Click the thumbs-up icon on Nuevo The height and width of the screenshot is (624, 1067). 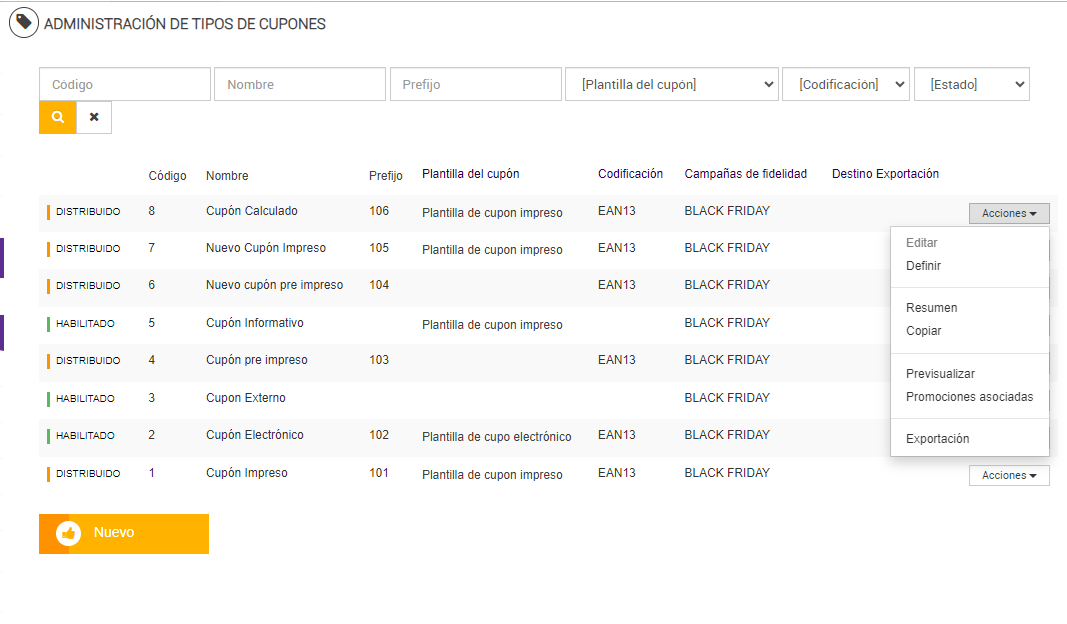[68, 533]
